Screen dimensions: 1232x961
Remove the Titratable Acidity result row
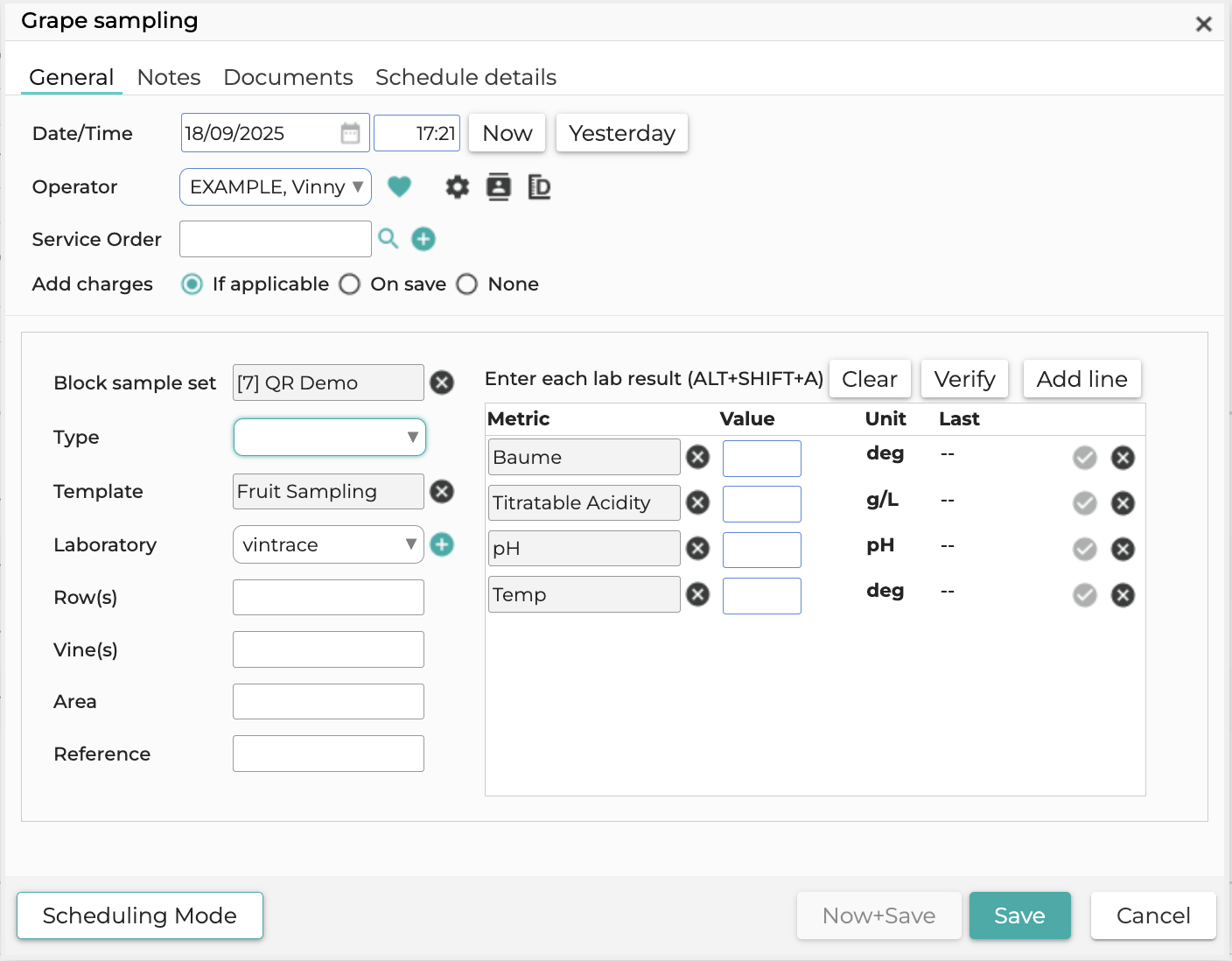click(1123, 503)
